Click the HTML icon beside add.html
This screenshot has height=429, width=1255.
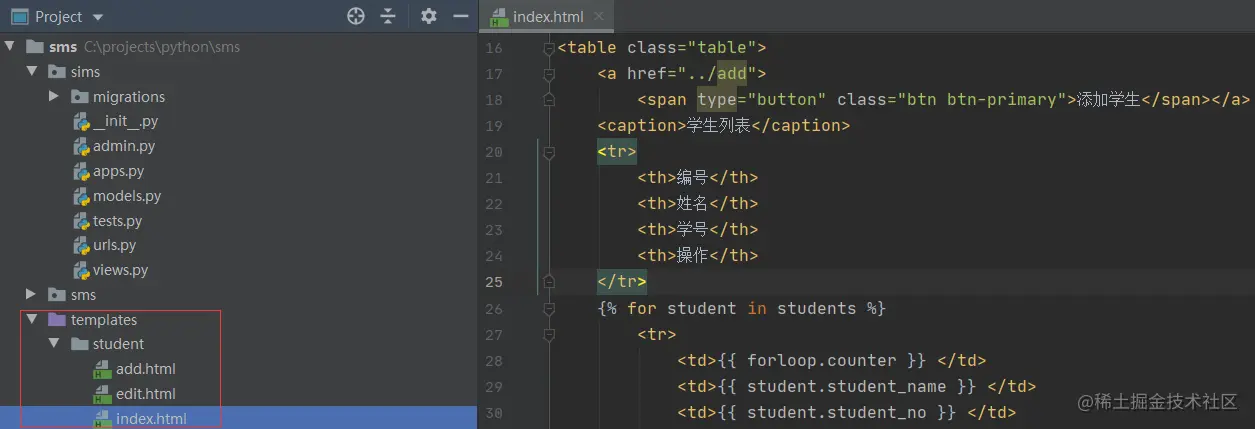coord(102,369)
